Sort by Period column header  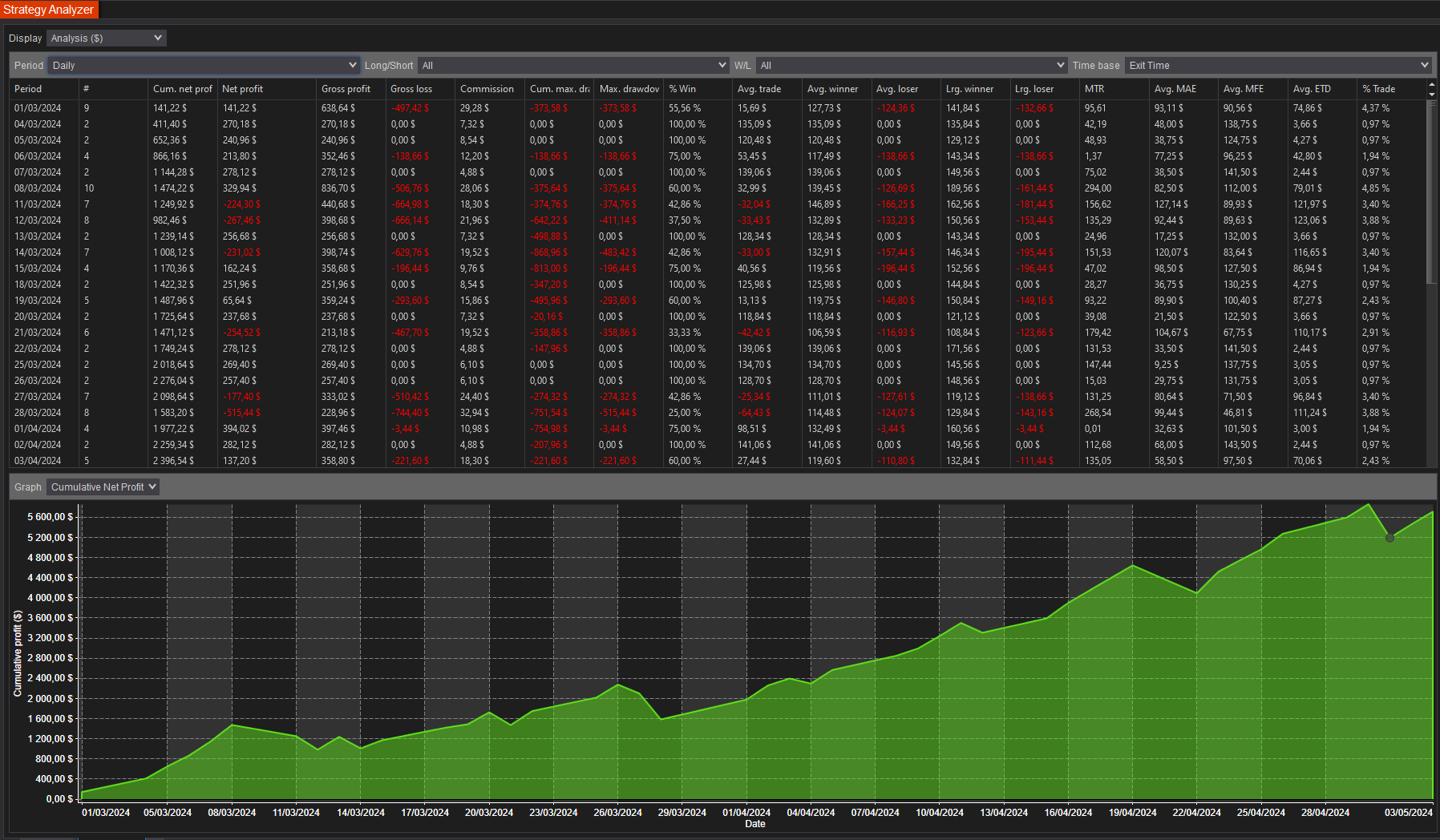pos(44,89)
